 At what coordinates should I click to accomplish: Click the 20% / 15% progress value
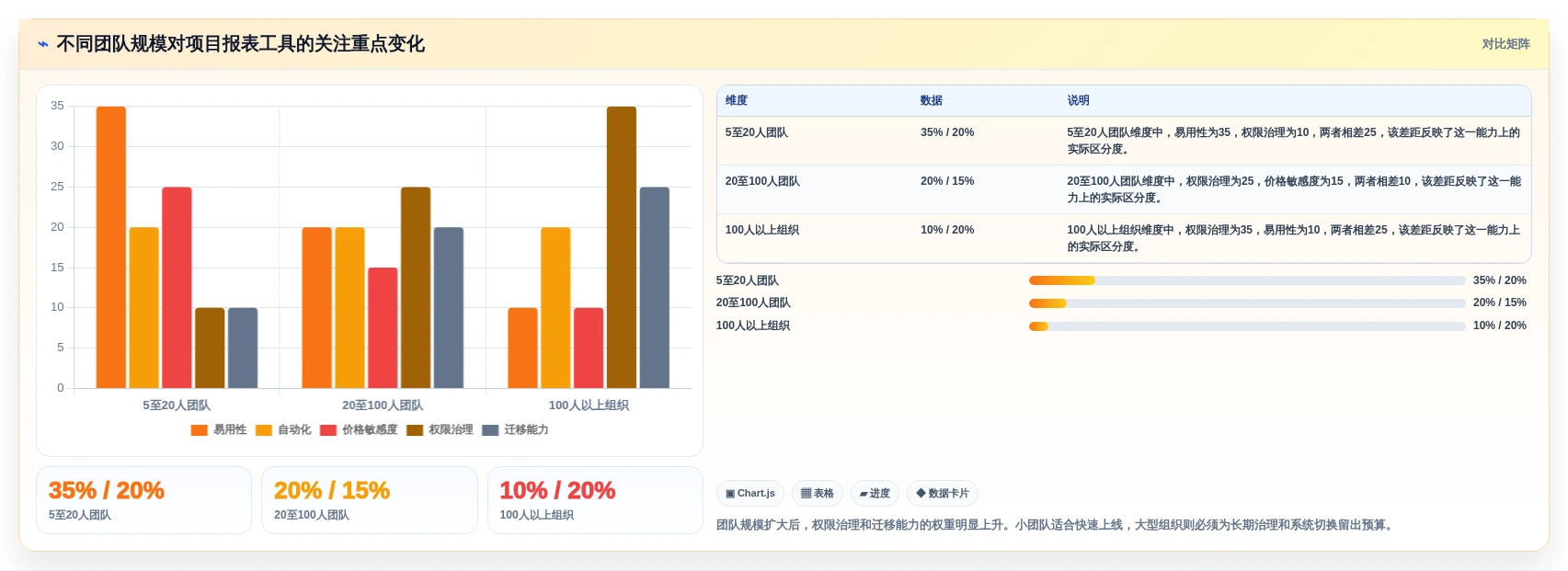point(1499,303)
